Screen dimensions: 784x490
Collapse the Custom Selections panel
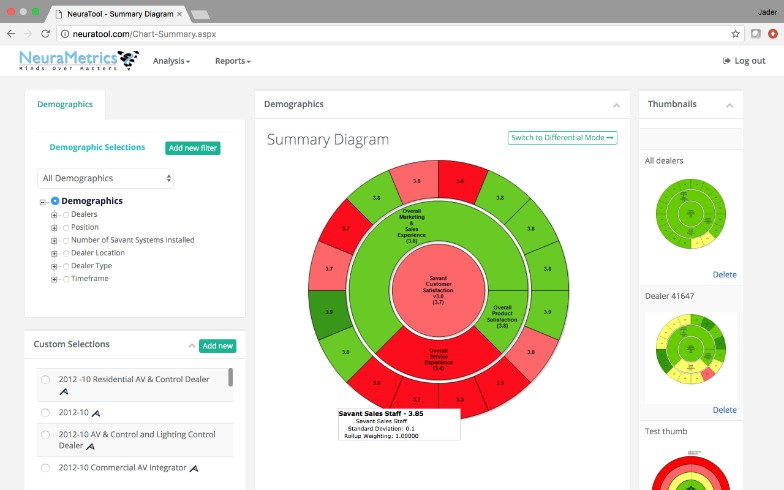(x=192, y=346)
